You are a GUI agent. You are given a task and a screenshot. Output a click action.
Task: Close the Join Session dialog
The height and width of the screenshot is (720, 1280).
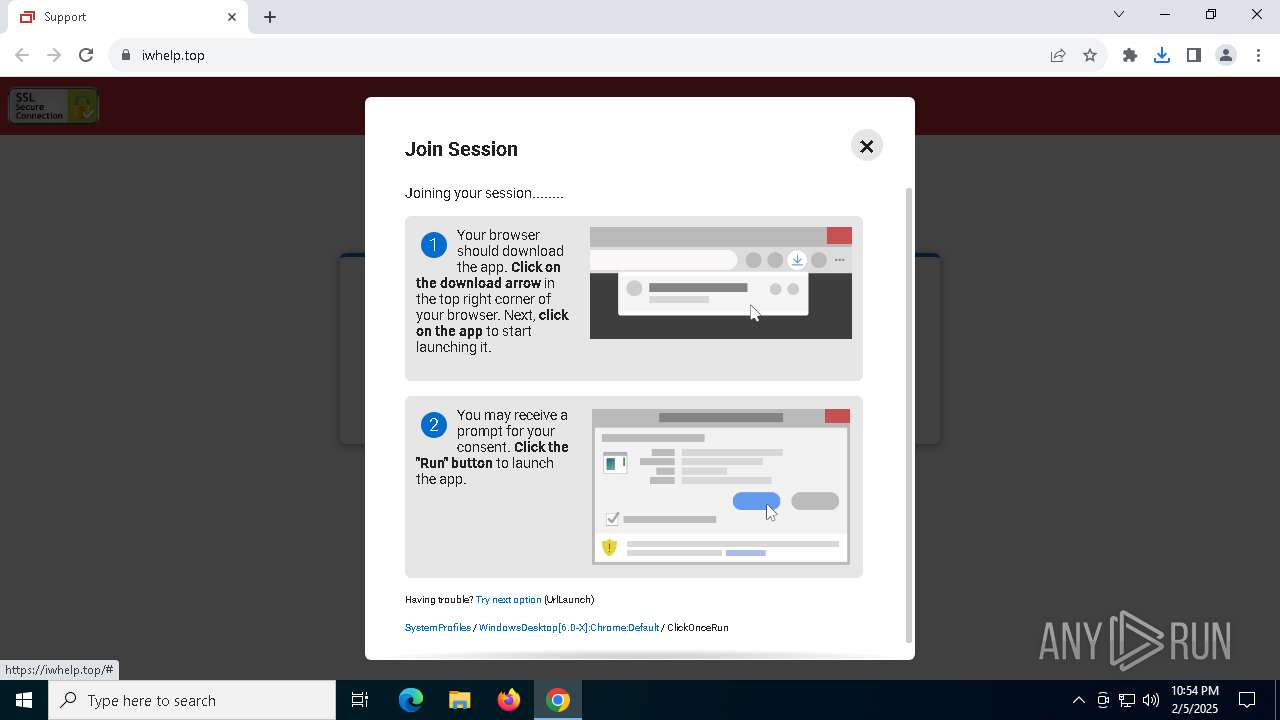[867, 146]
